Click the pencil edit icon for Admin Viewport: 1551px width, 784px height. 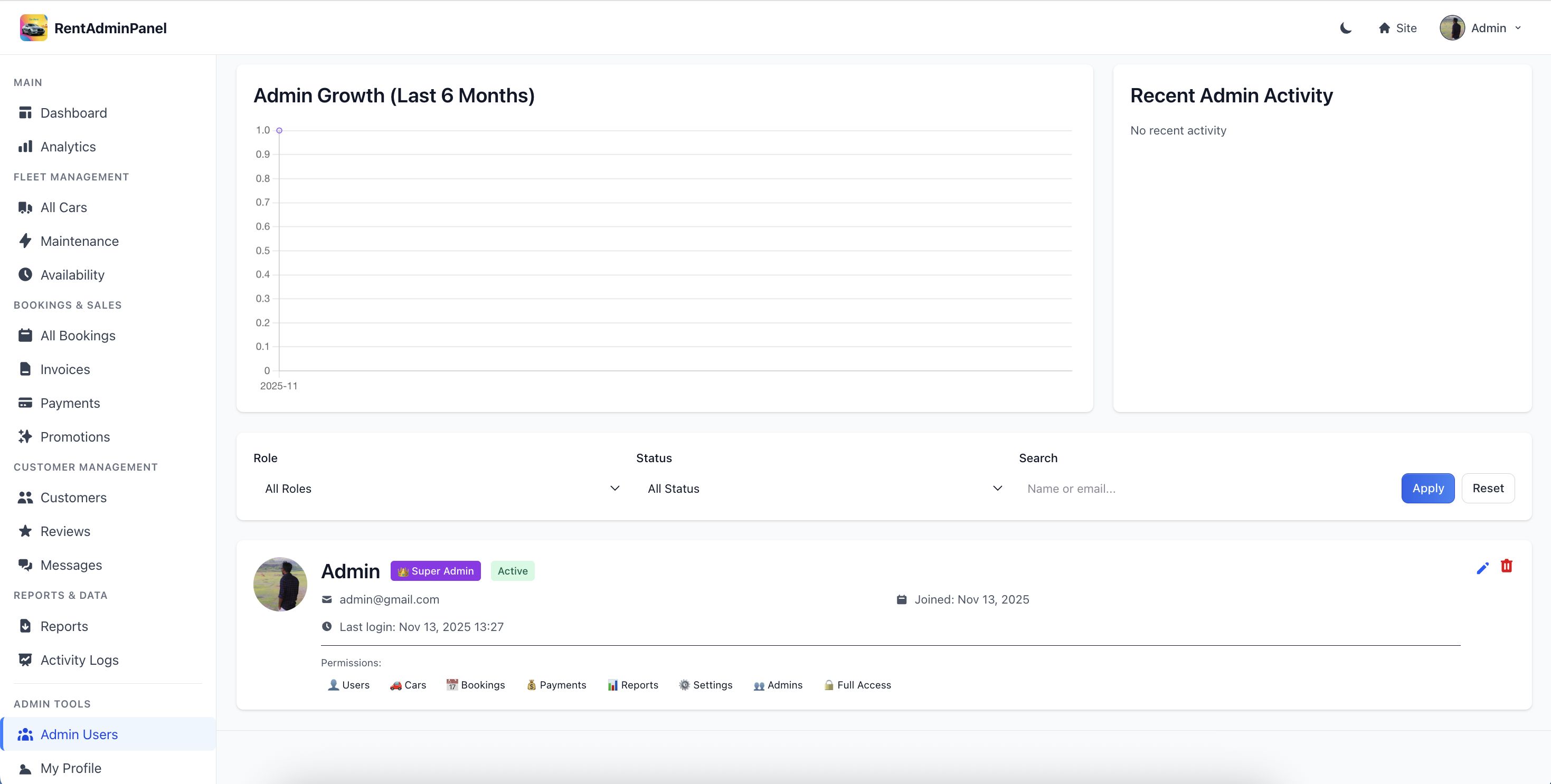(1482, 568)
